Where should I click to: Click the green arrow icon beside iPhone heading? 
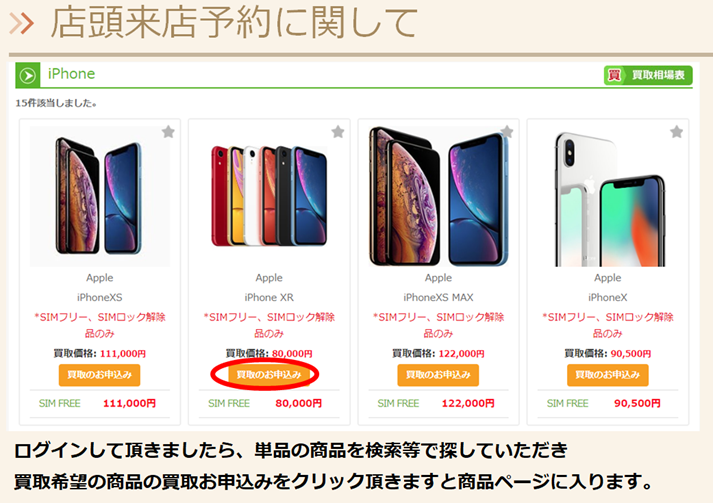pos(28,75)
